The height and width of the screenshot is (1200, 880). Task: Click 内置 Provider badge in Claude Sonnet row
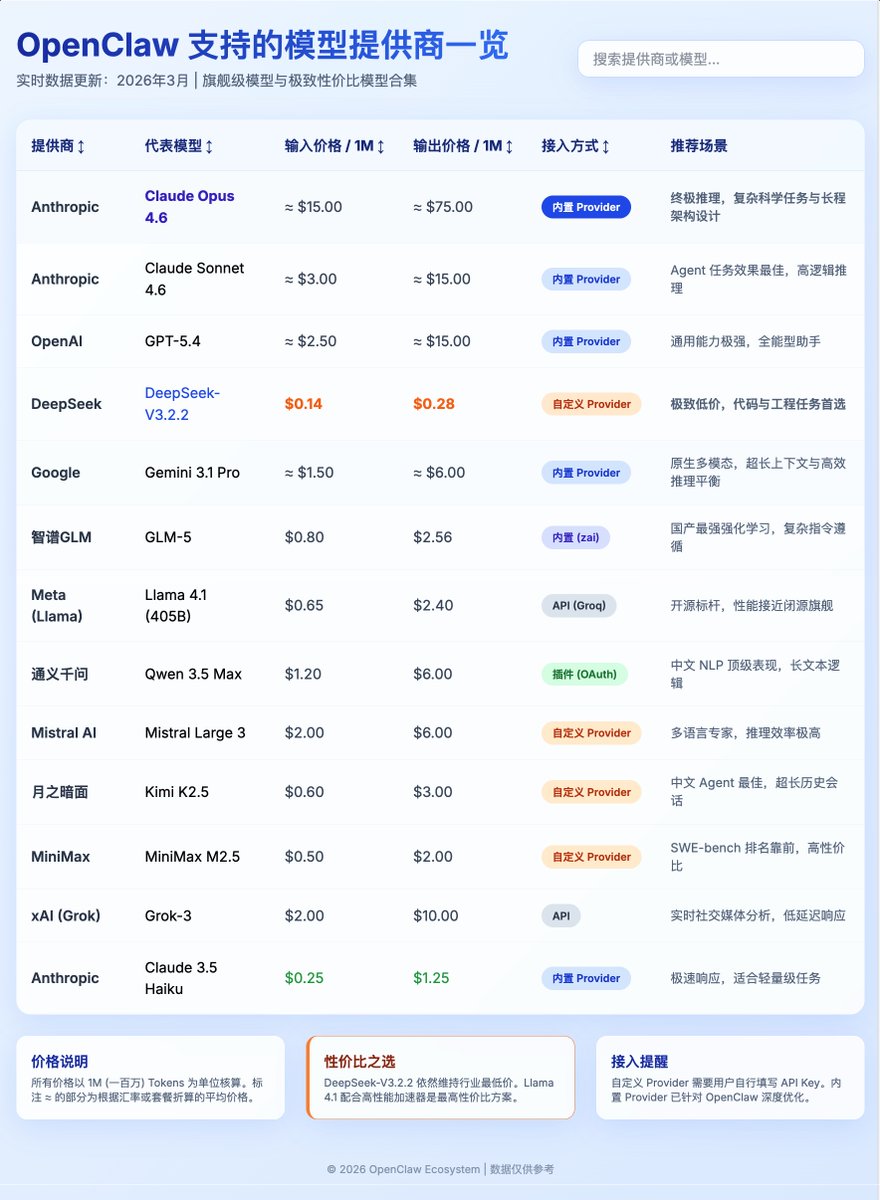(x=586, y=279)
